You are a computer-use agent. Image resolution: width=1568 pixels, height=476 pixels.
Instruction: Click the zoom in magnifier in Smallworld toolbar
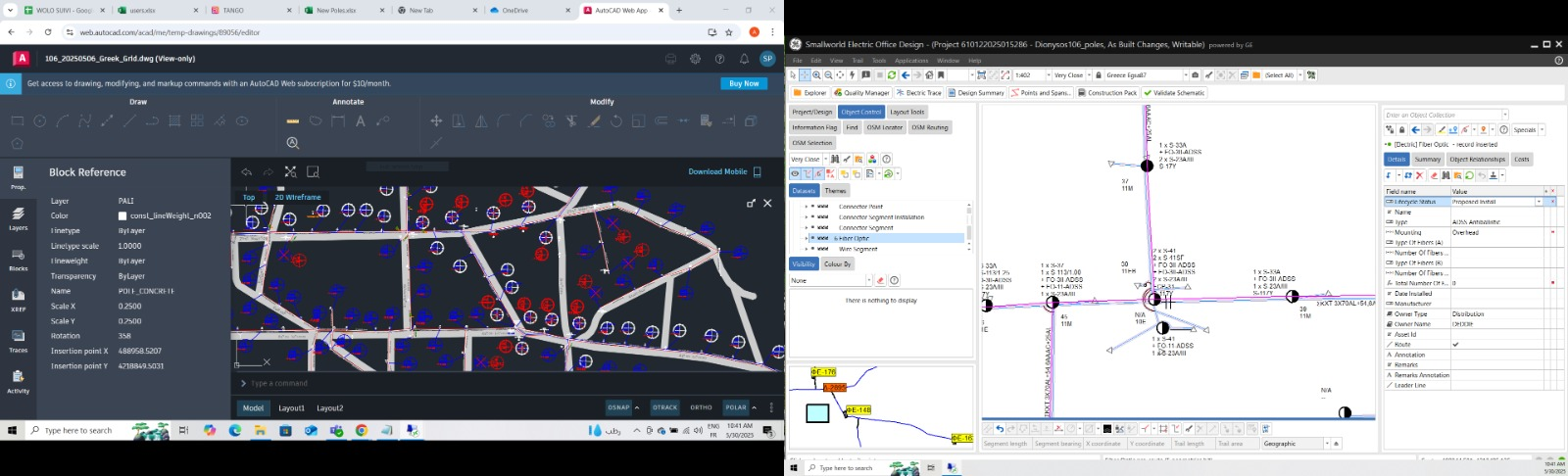[x=816, y=75]
